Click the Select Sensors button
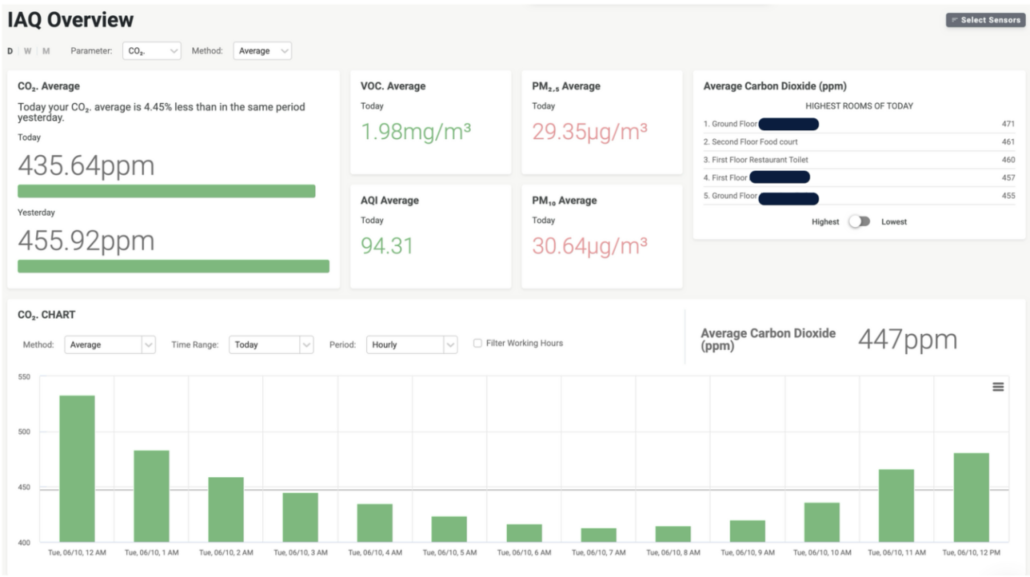The height and width of the screenshot is (577, 1030). point(985,20)
